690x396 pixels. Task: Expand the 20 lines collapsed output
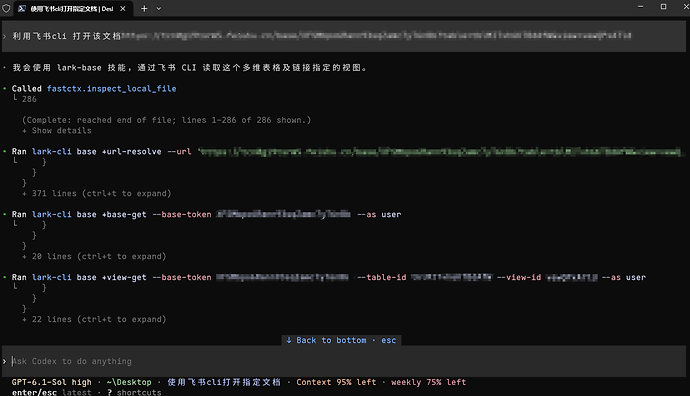tap(95, 257)
